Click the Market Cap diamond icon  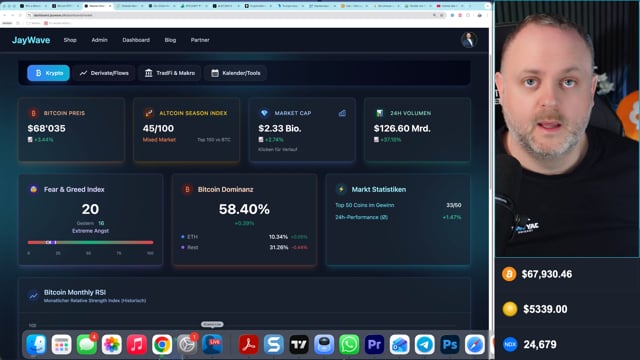(264, 113)
